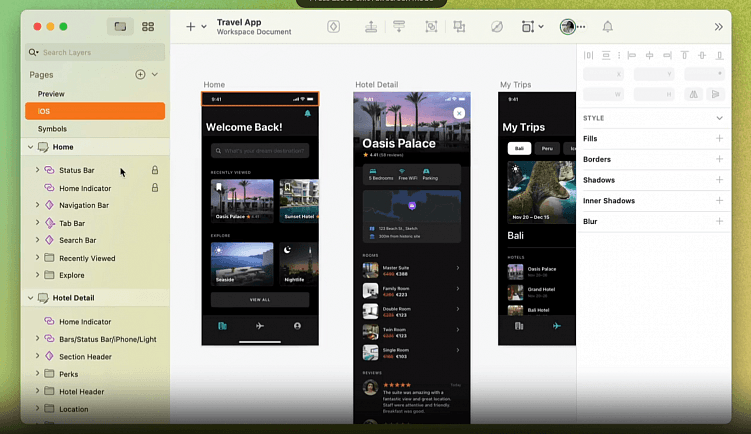The width and height of the screenshot is (751, 434).
Task: Click align left edges icon in inspector
Action: click(x=632, y=56)
